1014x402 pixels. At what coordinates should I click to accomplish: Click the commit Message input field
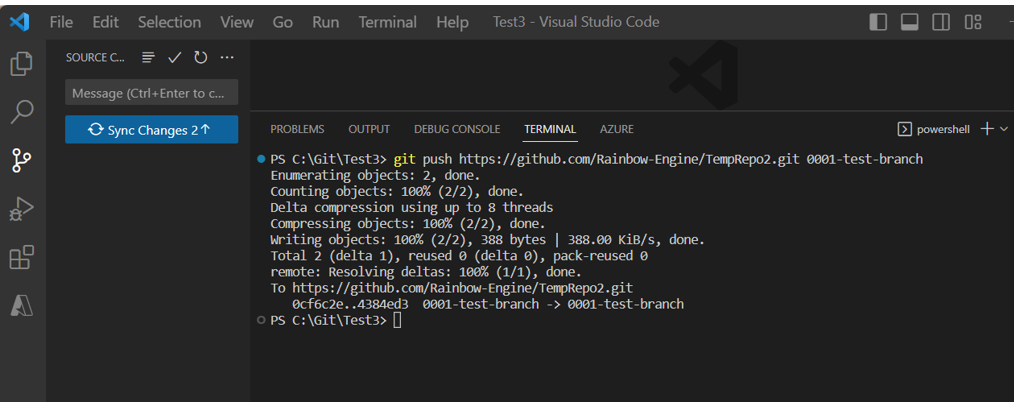(151, 92)
